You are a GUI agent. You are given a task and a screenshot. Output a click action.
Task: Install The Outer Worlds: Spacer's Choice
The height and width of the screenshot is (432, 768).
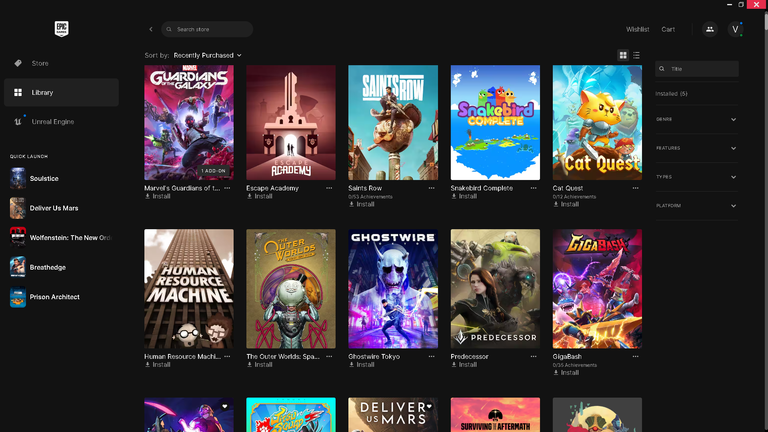pyautogui.click(x=260, y=365)
